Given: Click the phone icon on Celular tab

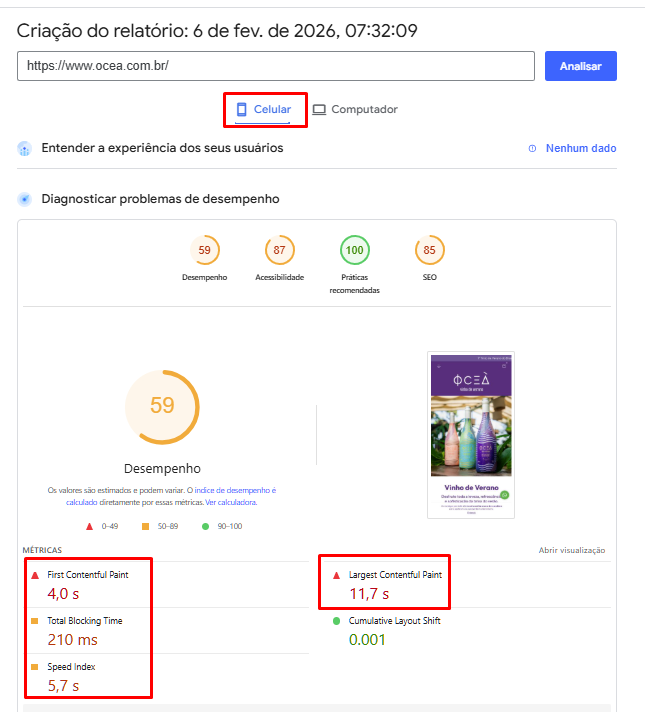Looking at the screenshot, I should point(241,109).
